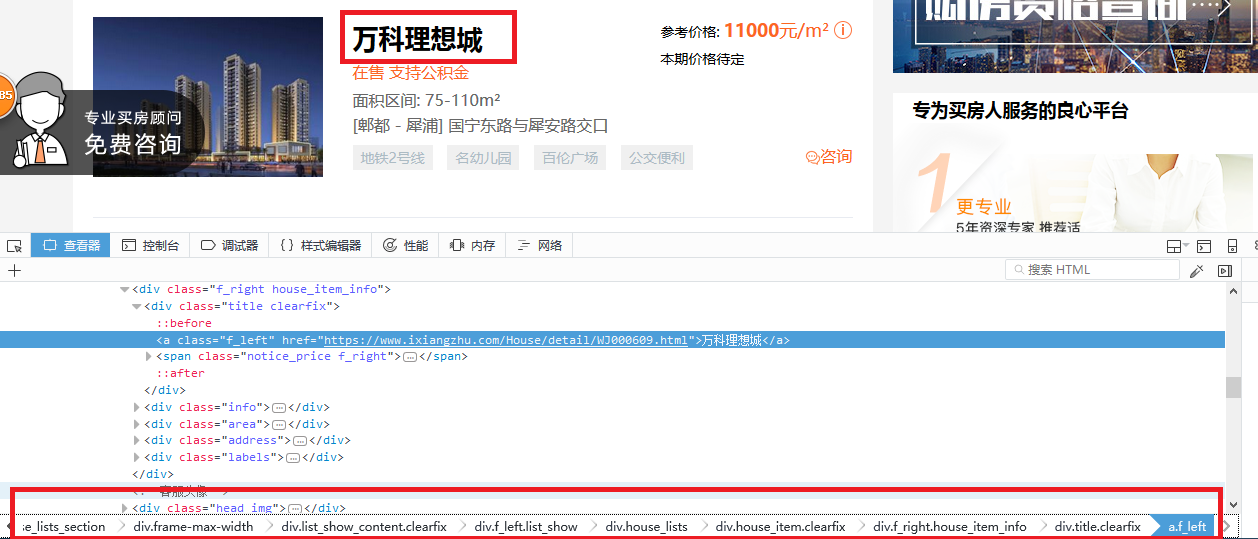Open the 内存 memory tab

click(x=473, y=245)
